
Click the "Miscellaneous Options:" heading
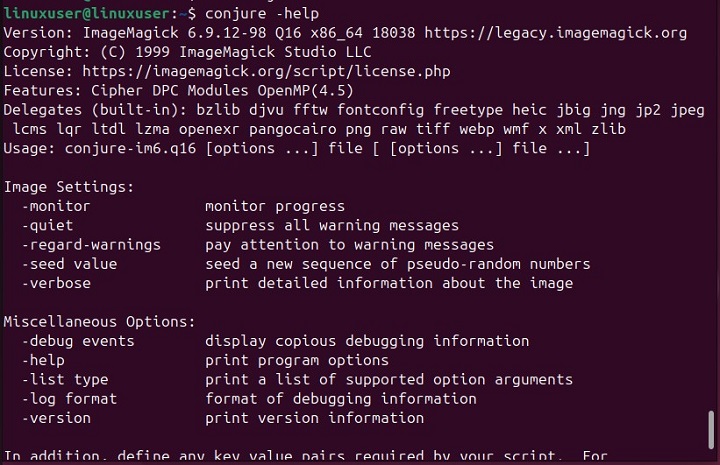coord(99,322)
